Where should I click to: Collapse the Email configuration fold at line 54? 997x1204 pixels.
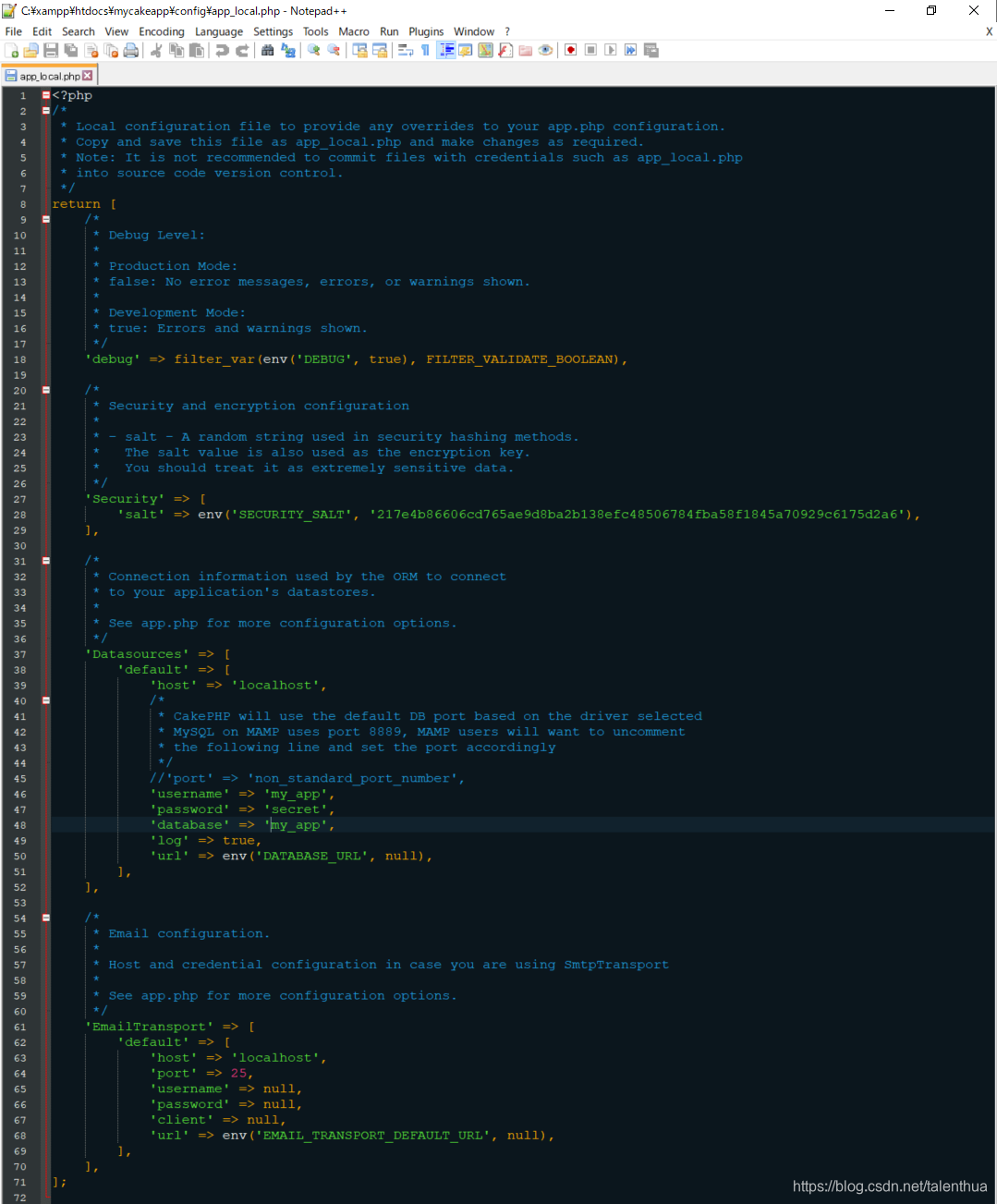click(46, 918)
